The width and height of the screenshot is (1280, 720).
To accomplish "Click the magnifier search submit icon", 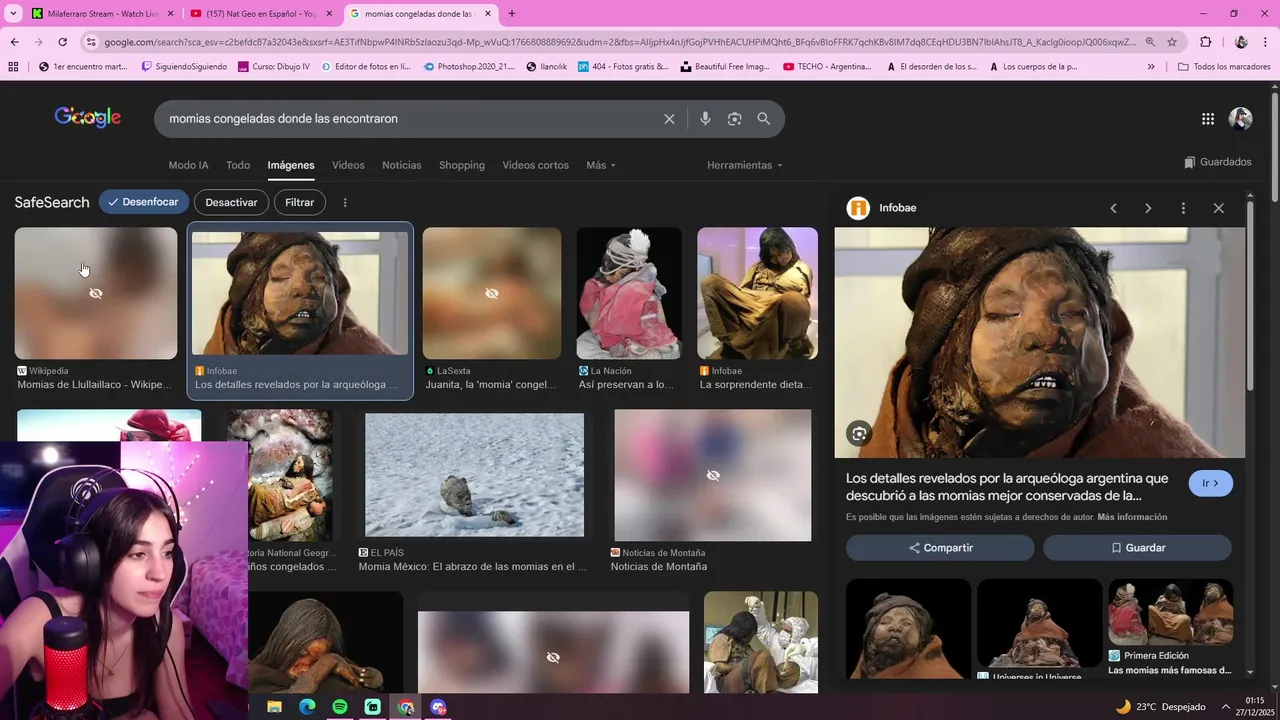I will point(764,119).
